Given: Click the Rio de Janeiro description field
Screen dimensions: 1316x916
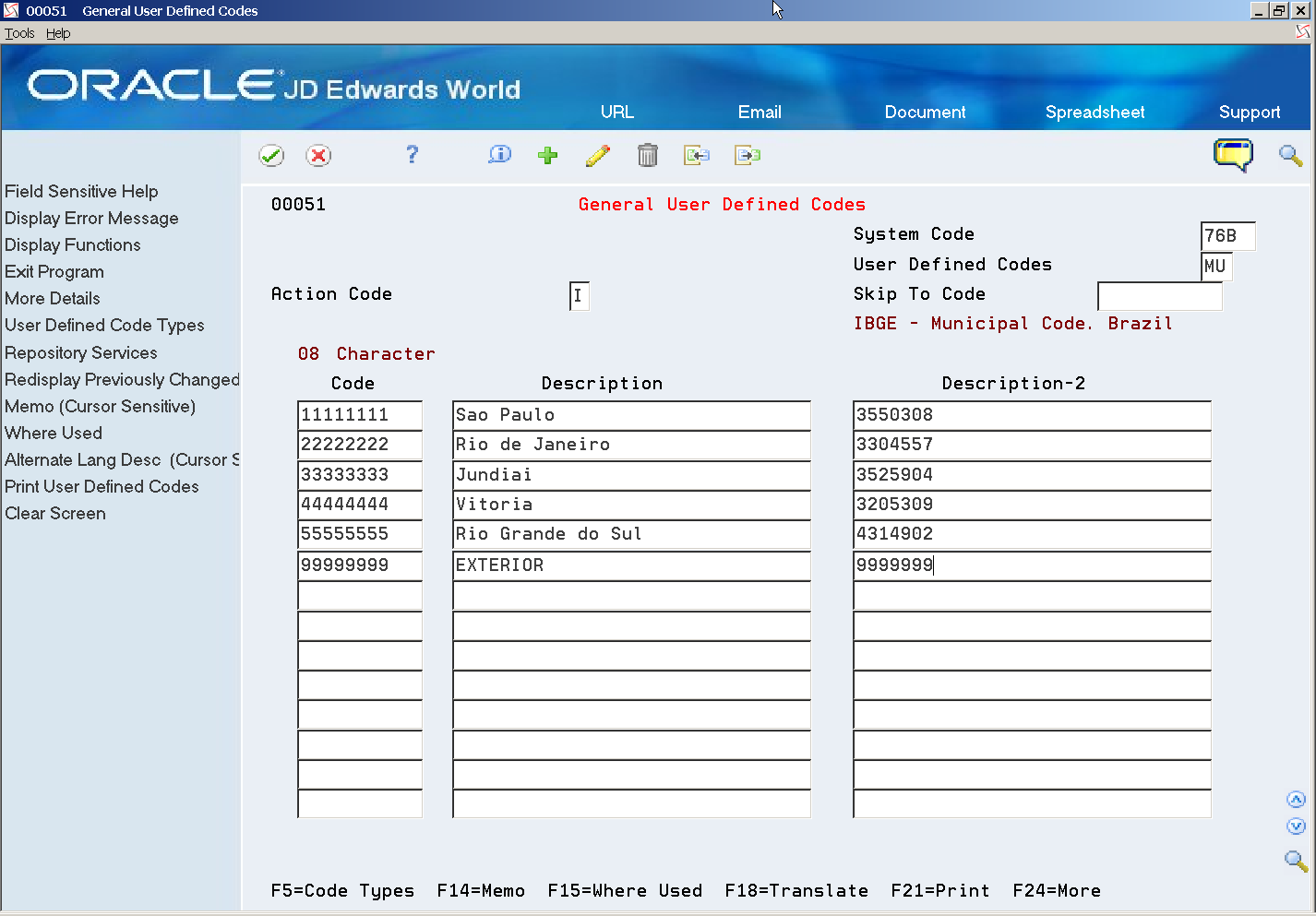Looking at the screenshot, I should [x=631, y=445].
